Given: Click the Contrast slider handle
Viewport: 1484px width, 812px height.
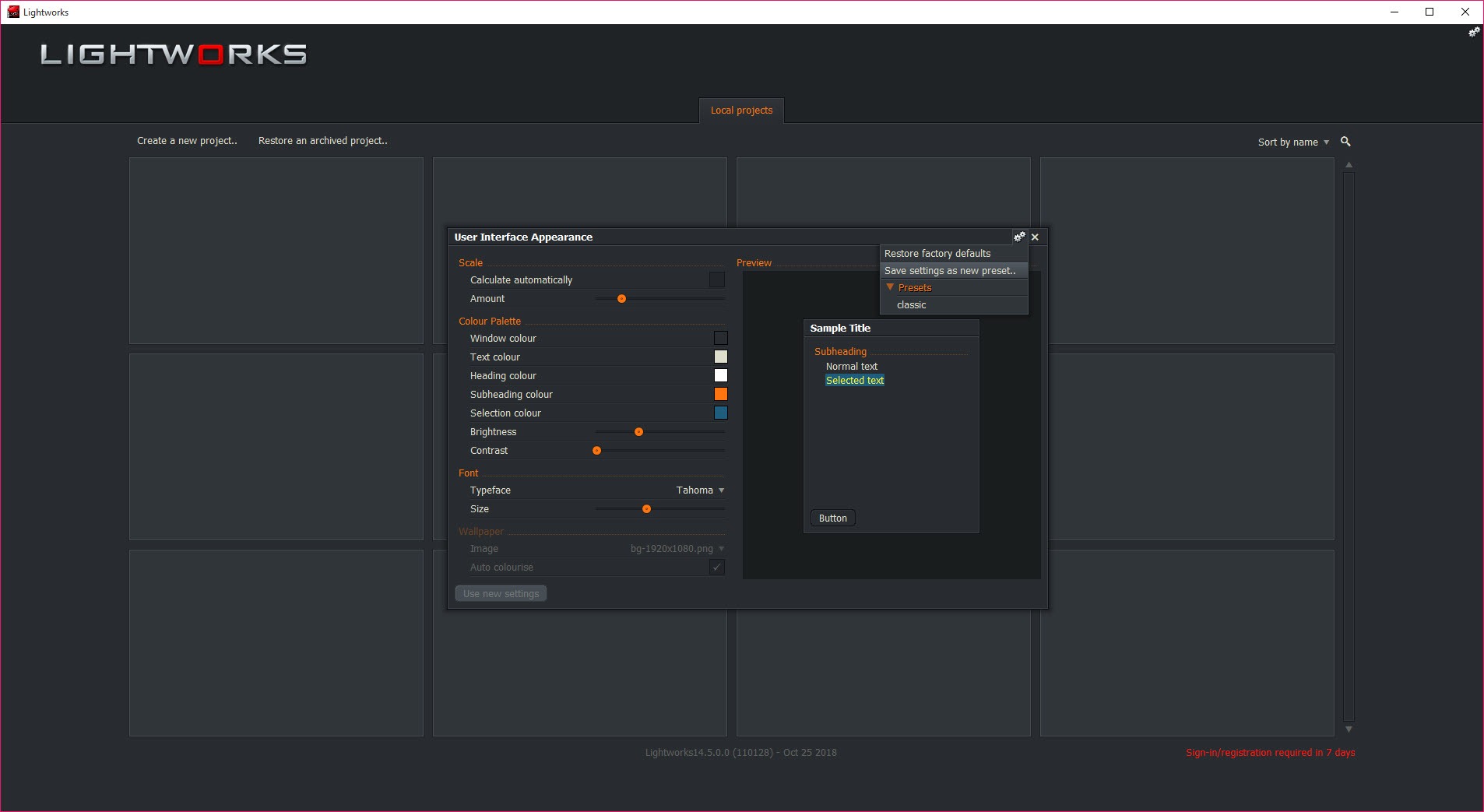Looking at the screenshot, I should 596,450.
